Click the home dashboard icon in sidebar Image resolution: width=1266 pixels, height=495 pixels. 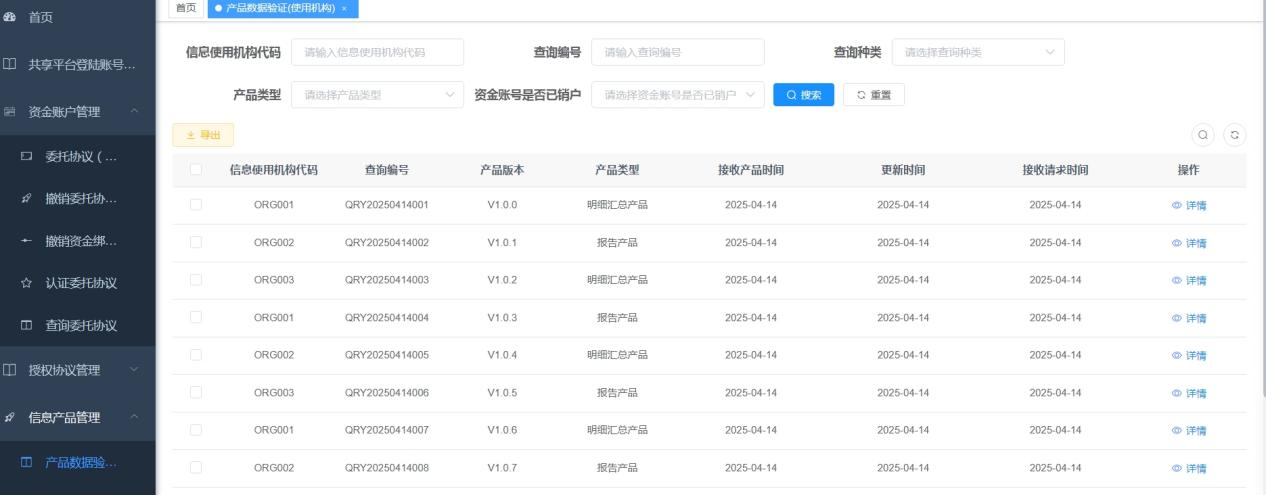(x=10, y=18)
